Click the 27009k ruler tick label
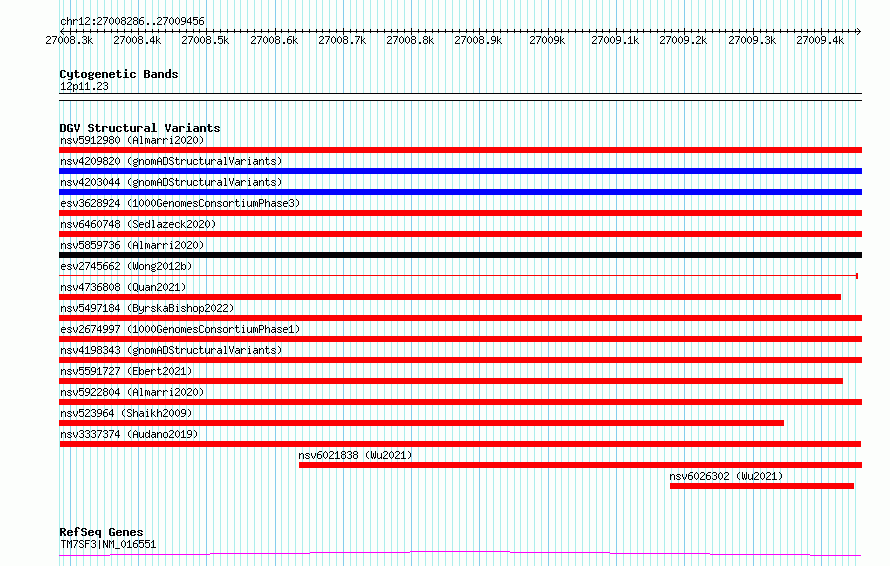The width and height of the screenshot is (890, 566). pos(547,41)
